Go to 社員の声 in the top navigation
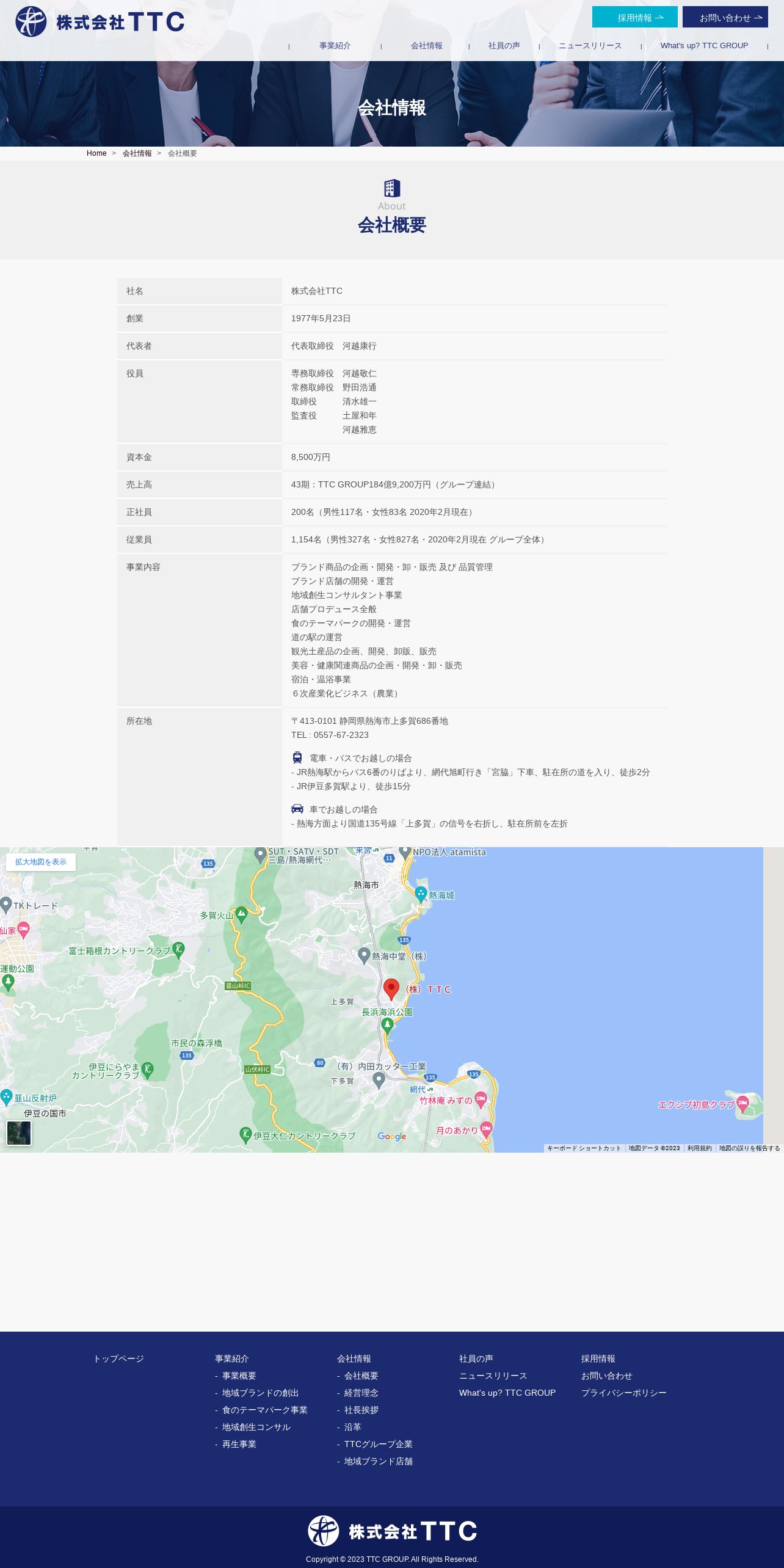 (x=504, y=46)
